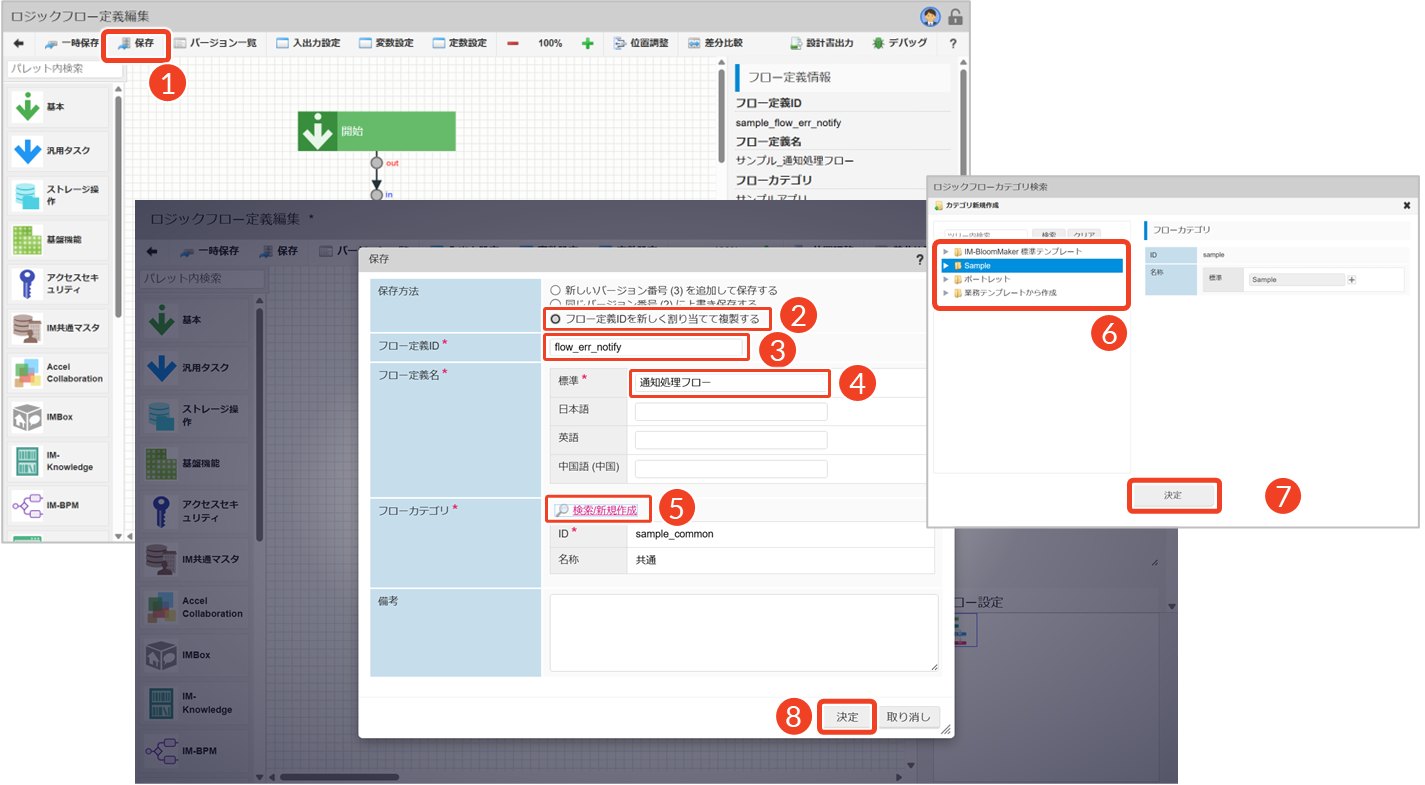1425x785 pixels.
Task: Expand the ポートレット category tree node
Action: tap(945, 280)
